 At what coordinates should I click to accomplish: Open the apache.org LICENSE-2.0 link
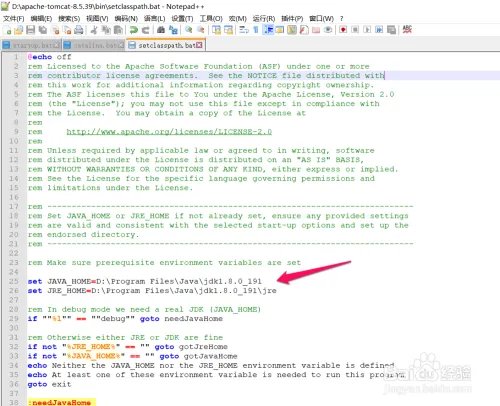coord(169,132)
